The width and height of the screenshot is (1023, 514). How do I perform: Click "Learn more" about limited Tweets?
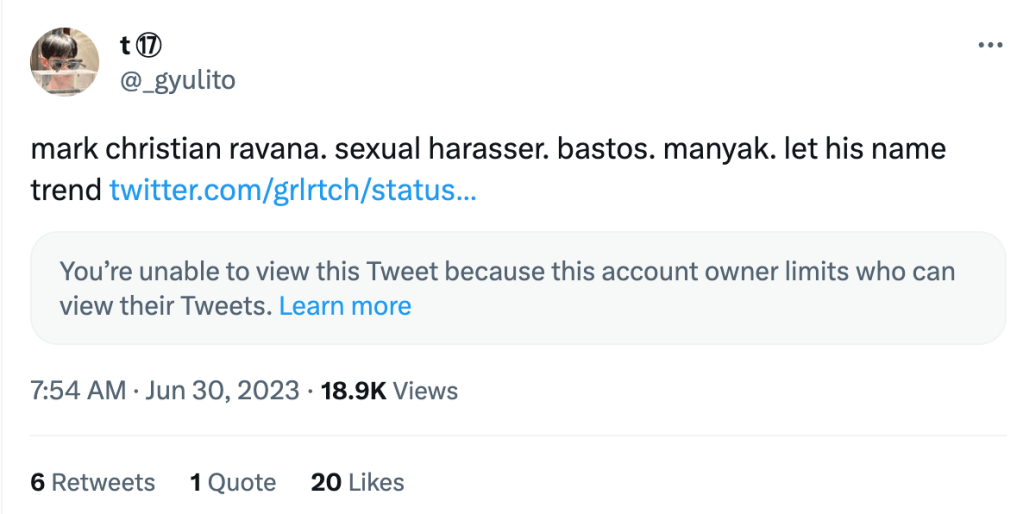point(345,306)
